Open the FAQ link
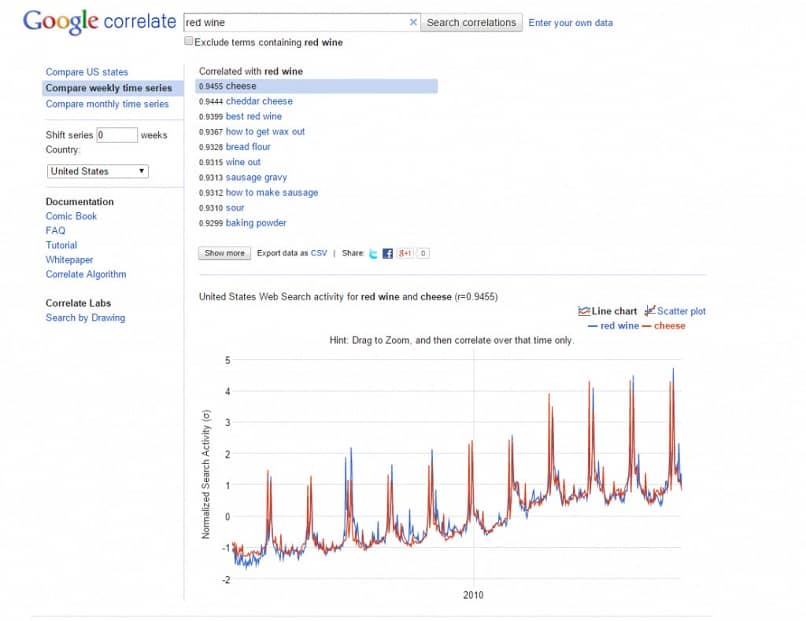 55,230
